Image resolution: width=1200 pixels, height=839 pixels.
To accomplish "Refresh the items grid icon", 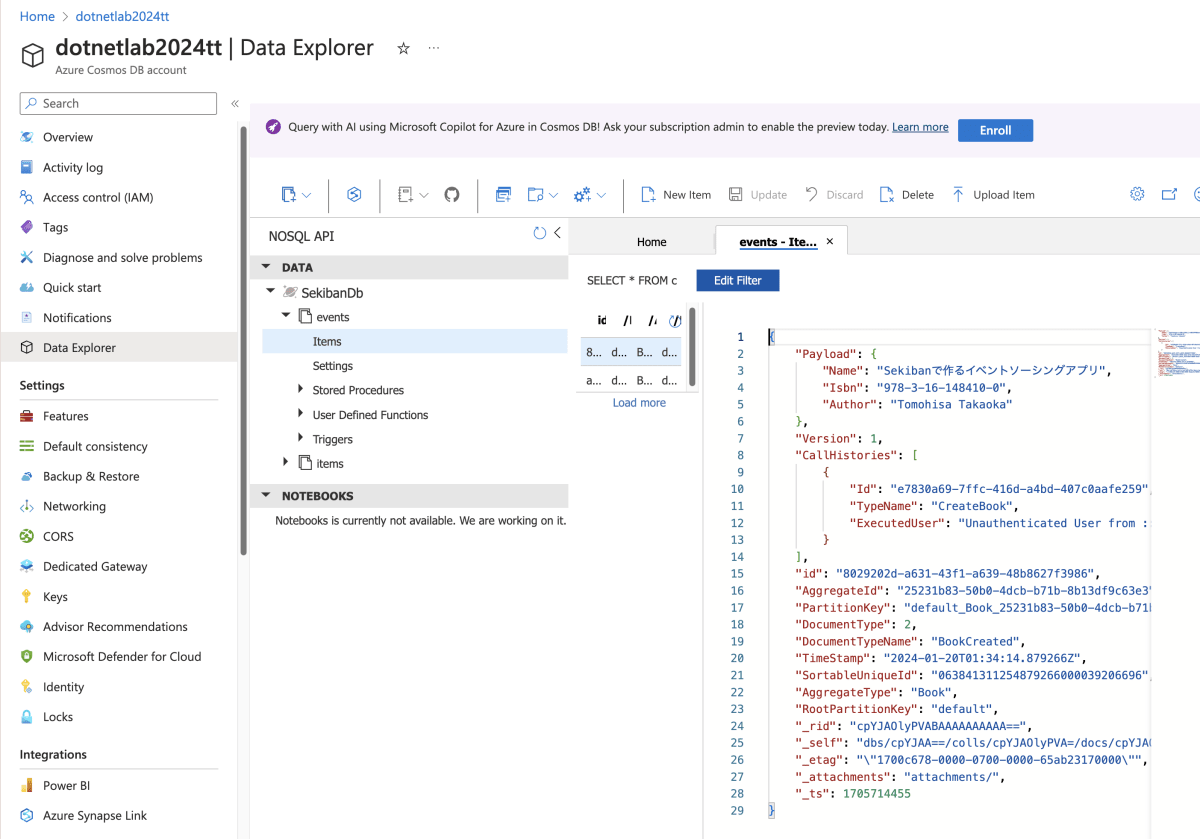I will [x=675, y=320].
